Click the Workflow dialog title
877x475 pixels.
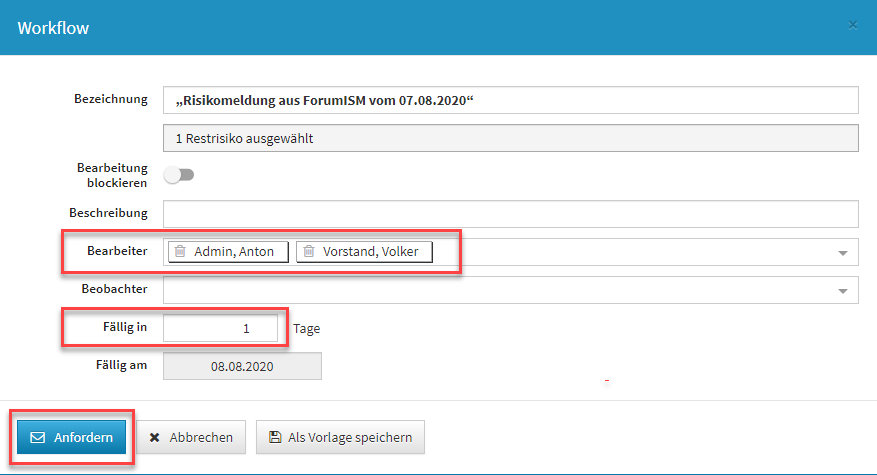(53, 28)
